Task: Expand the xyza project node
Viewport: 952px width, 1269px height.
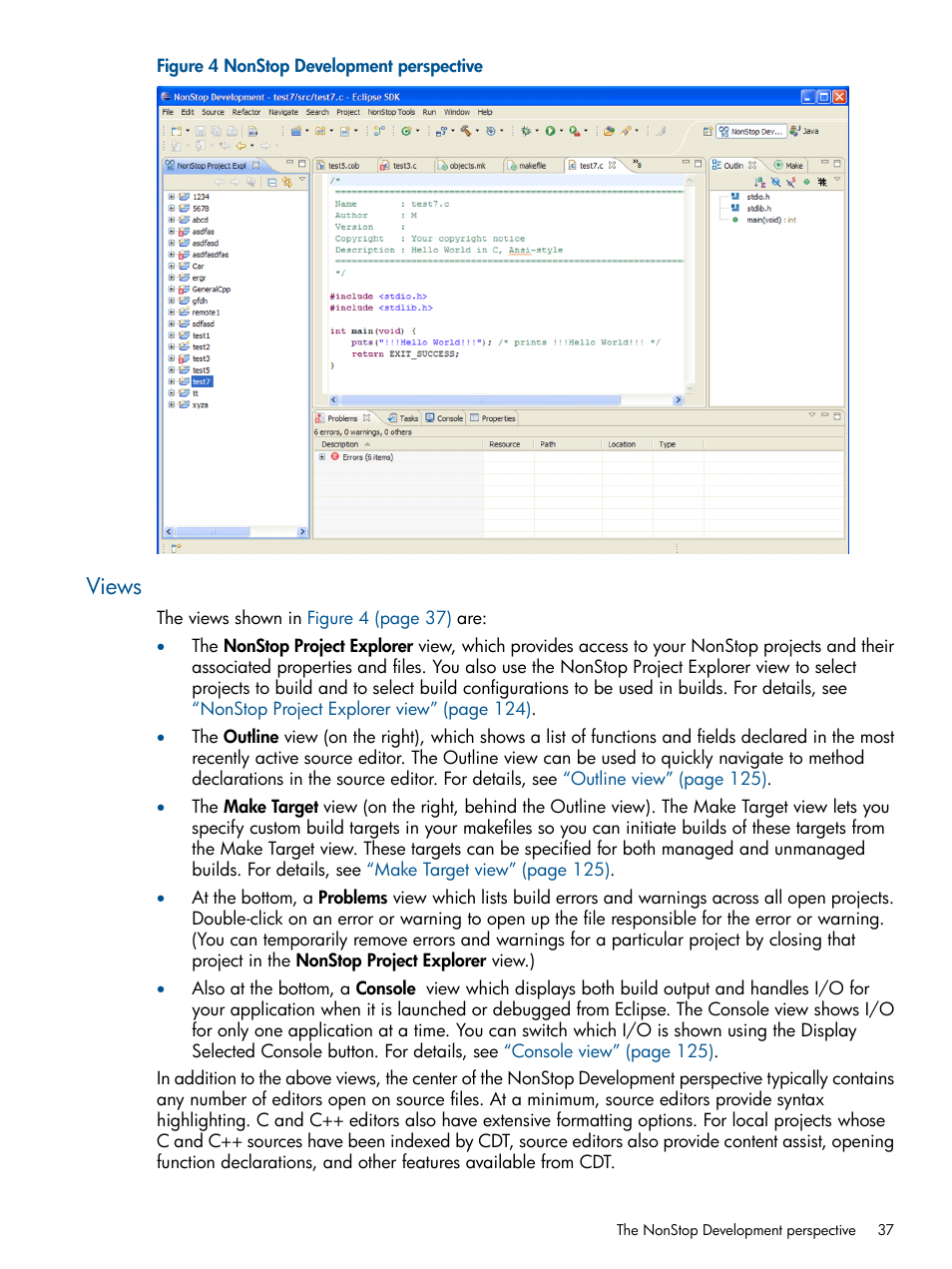Action: [172, 404]
